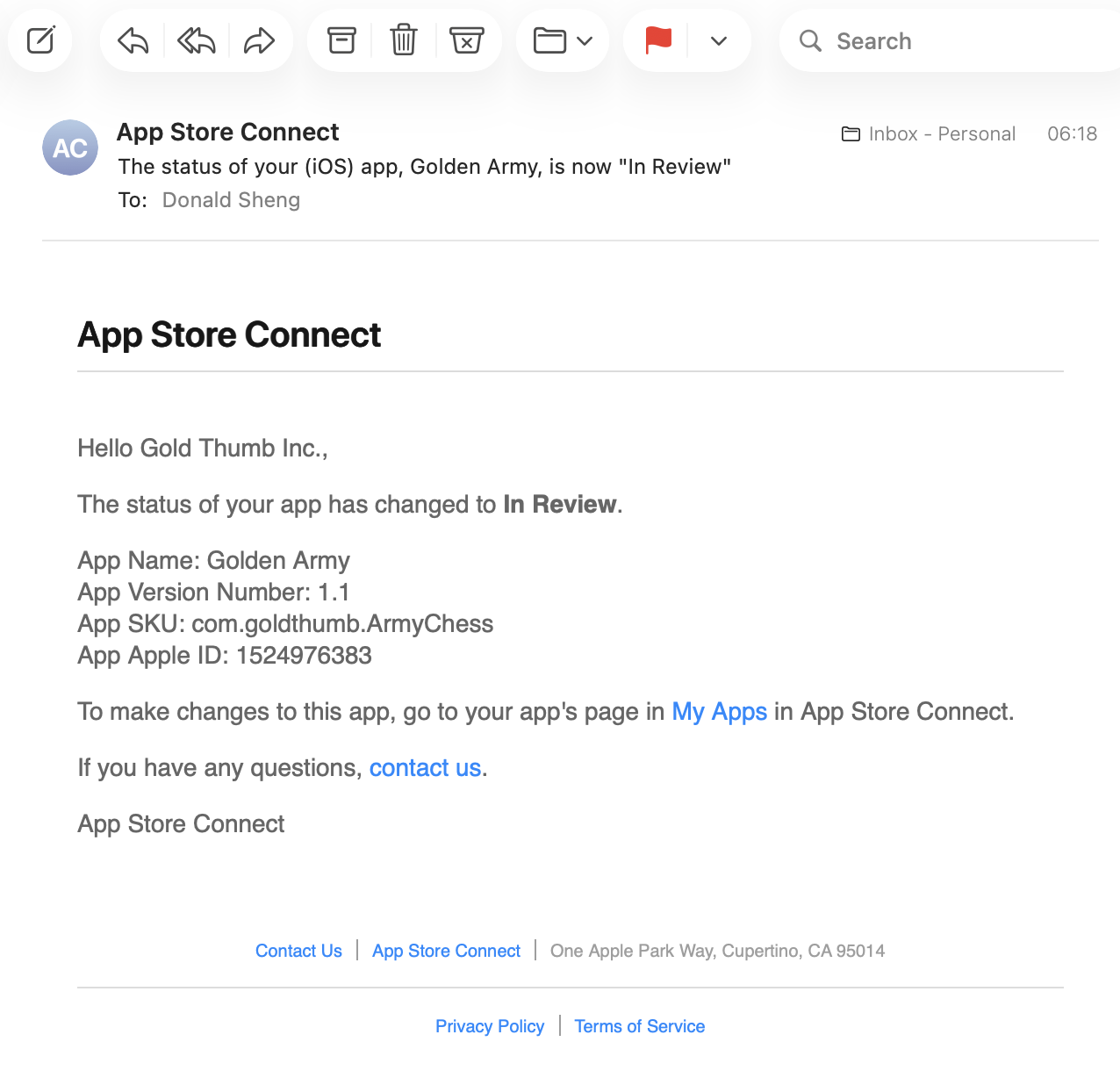Flag the message with red flag
The width and height of the screenshot is (1120, 1085).
(x=658, y=40)
